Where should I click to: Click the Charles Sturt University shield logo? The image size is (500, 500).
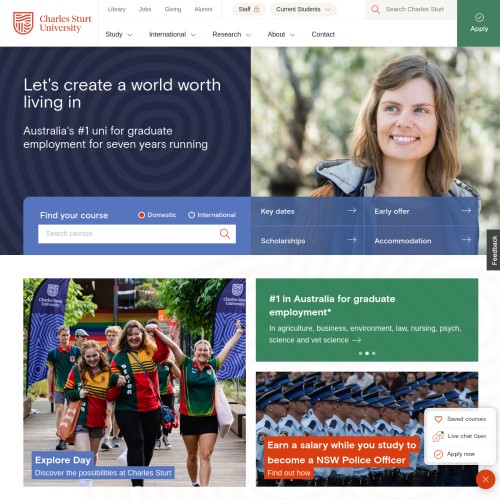click(x=23, y=23)
